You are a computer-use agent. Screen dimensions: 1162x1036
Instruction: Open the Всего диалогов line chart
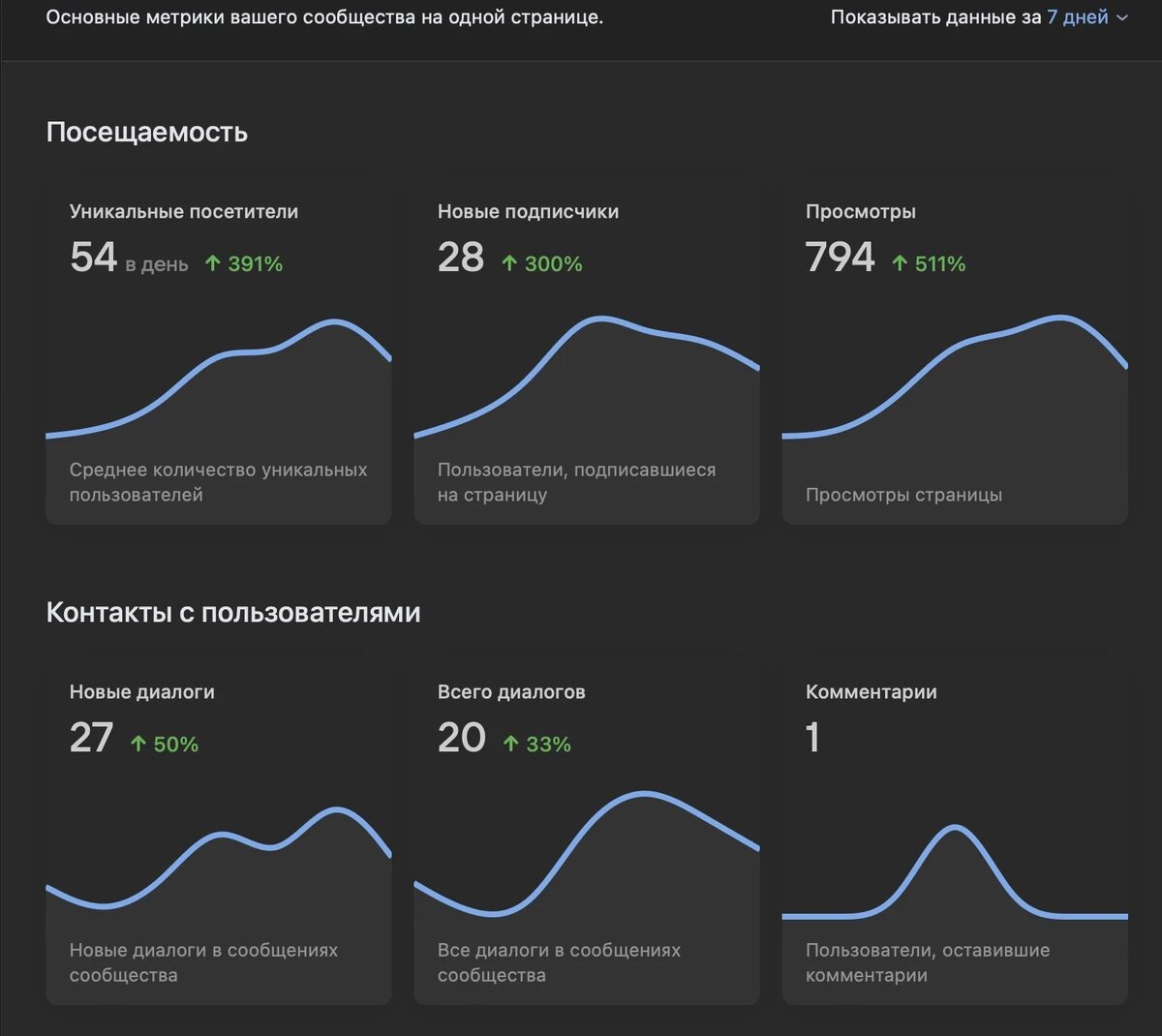(587, 855)
